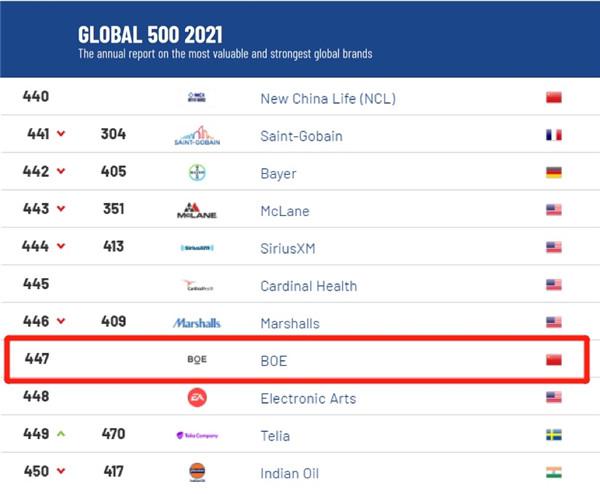Click the Swedish flag beside Telia
Screen dimensions: 600x494
[553, 435]
